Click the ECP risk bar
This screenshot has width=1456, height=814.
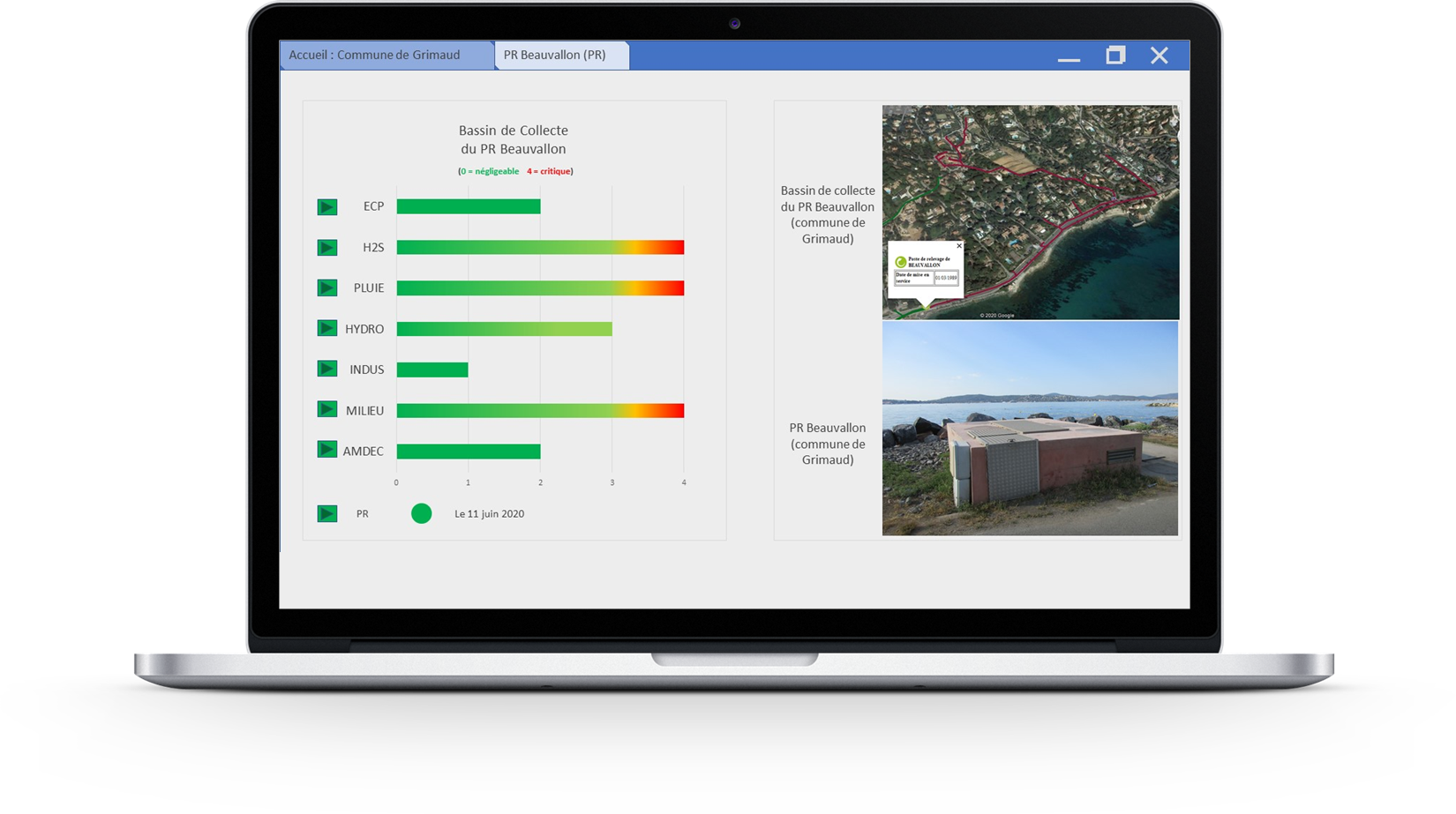pos(469,206)
